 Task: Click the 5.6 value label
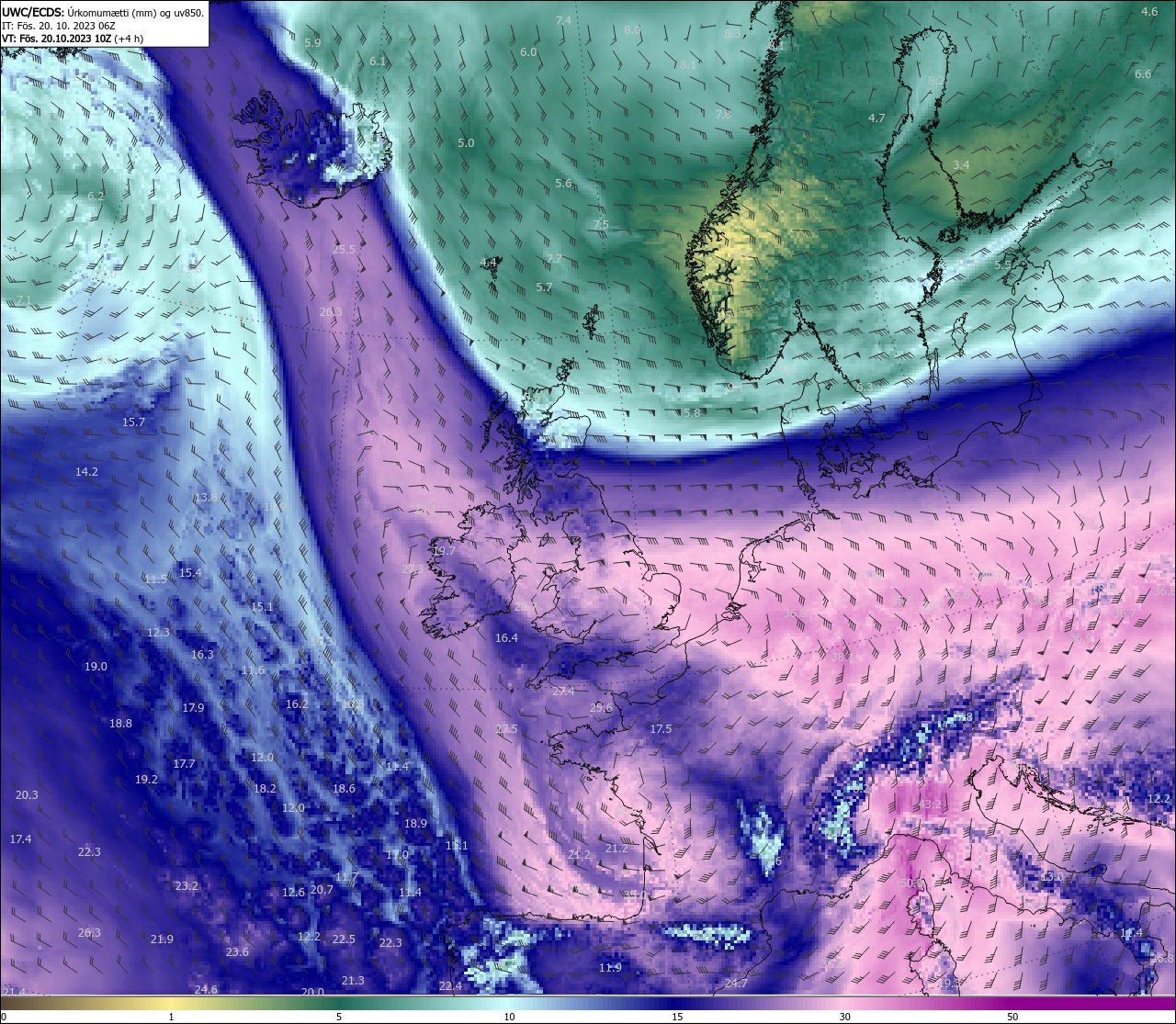[x=563, y=183]
